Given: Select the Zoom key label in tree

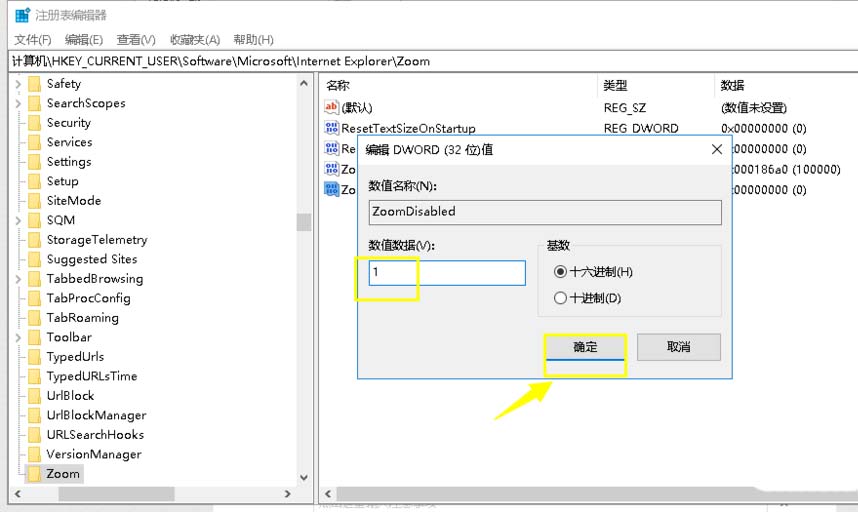Looking at the screenshot, I should (x=63, y=474).
